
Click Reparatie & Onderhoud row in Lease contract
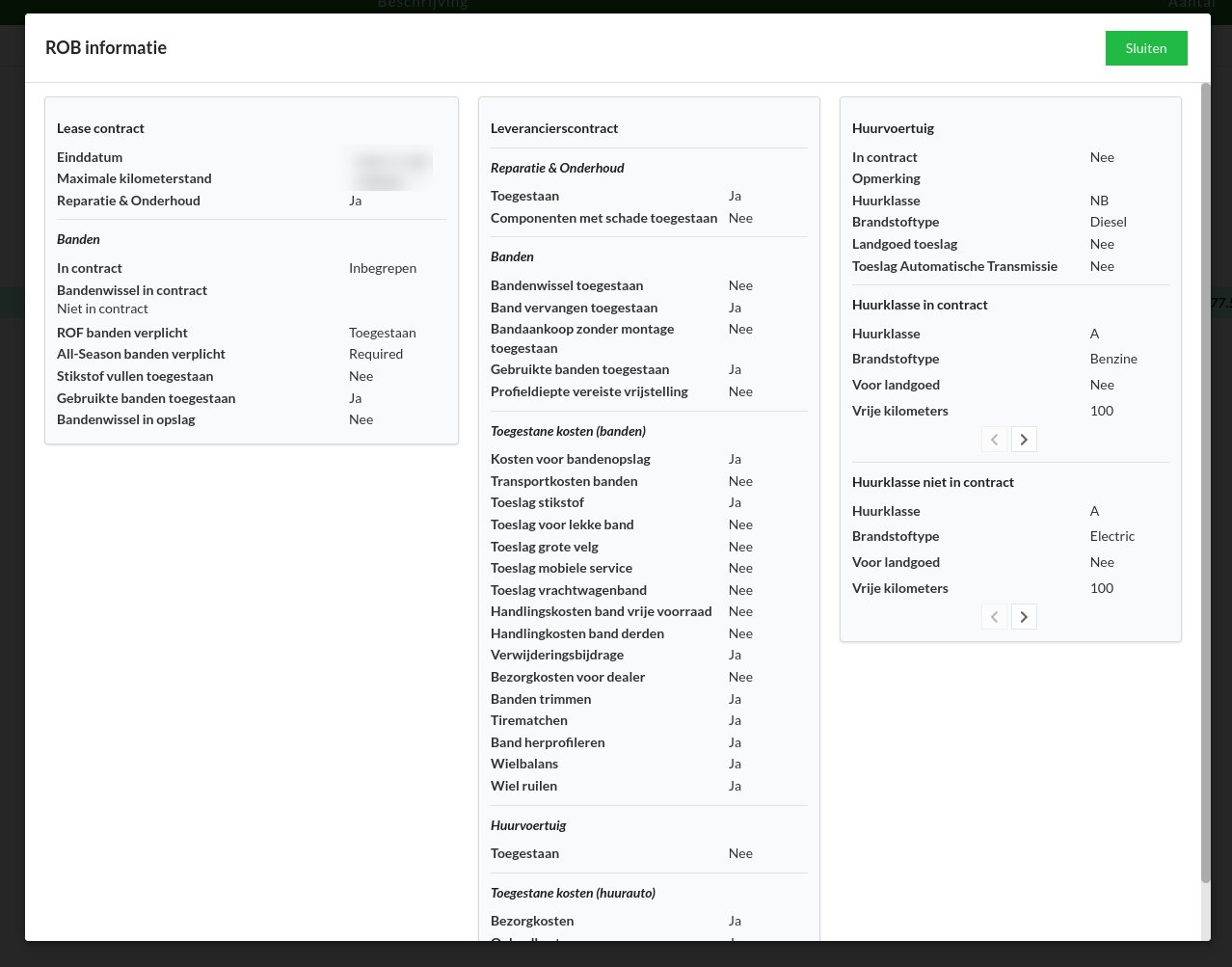click(251, 201)
